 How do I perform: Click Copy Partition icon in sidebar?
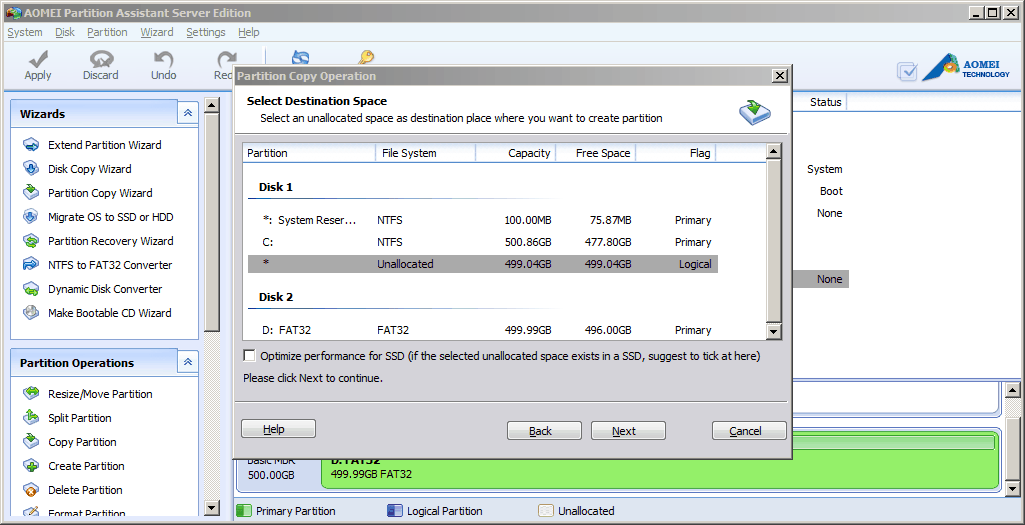[31, 442]
